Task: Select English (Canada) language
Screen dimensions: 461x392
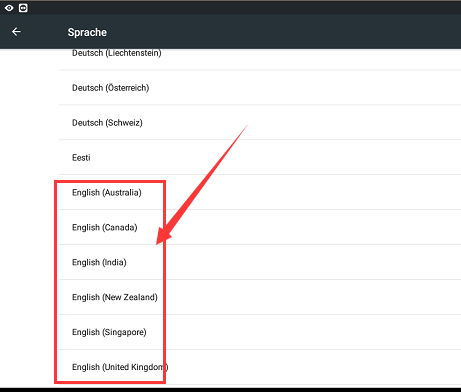Action: 260,227
